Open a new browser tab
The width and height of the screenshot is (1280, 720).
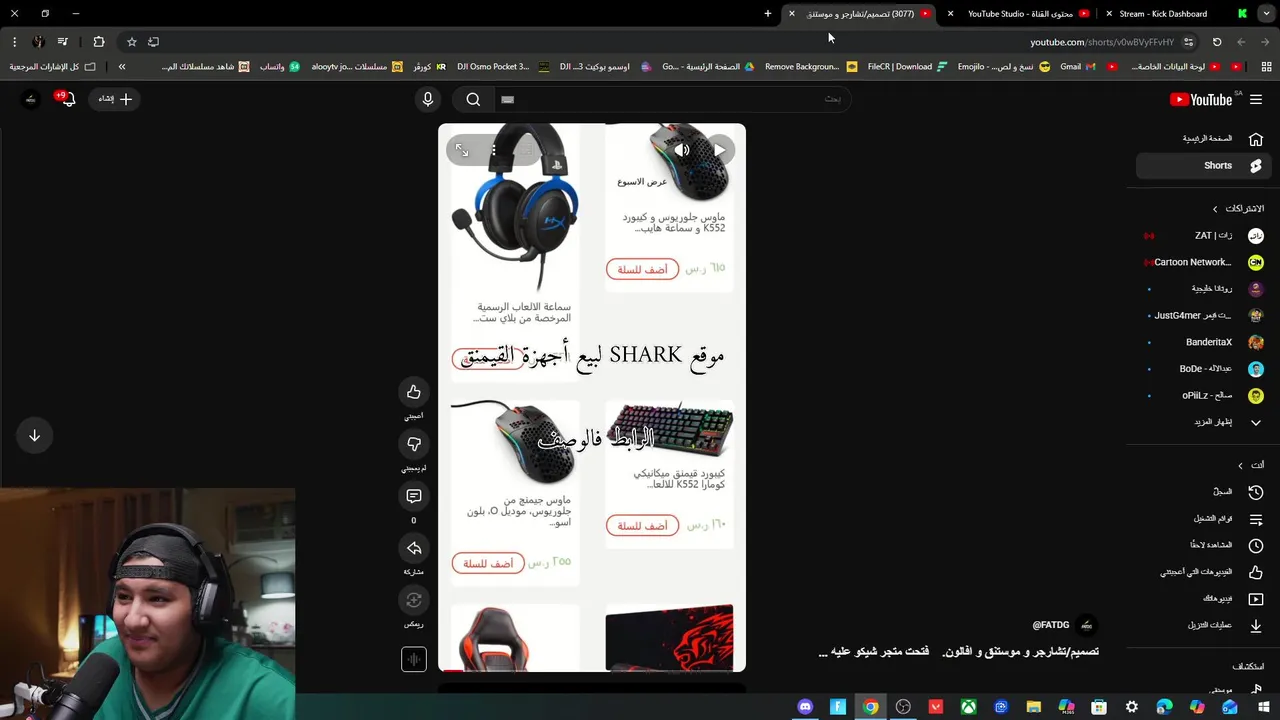pyautogui.click(x=768, y=14)
